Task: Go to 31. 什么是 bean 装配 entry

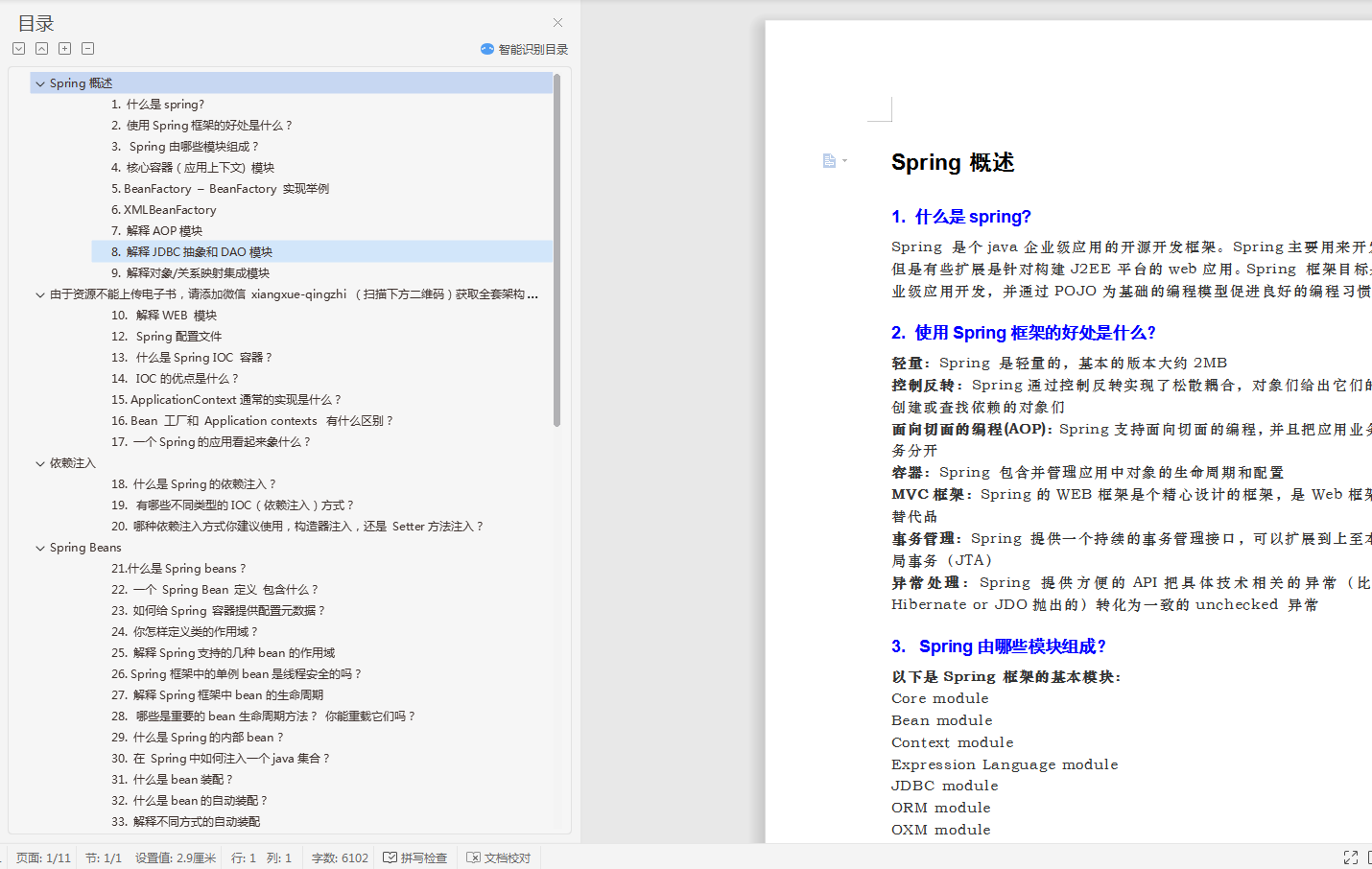Action: [172, 780]
